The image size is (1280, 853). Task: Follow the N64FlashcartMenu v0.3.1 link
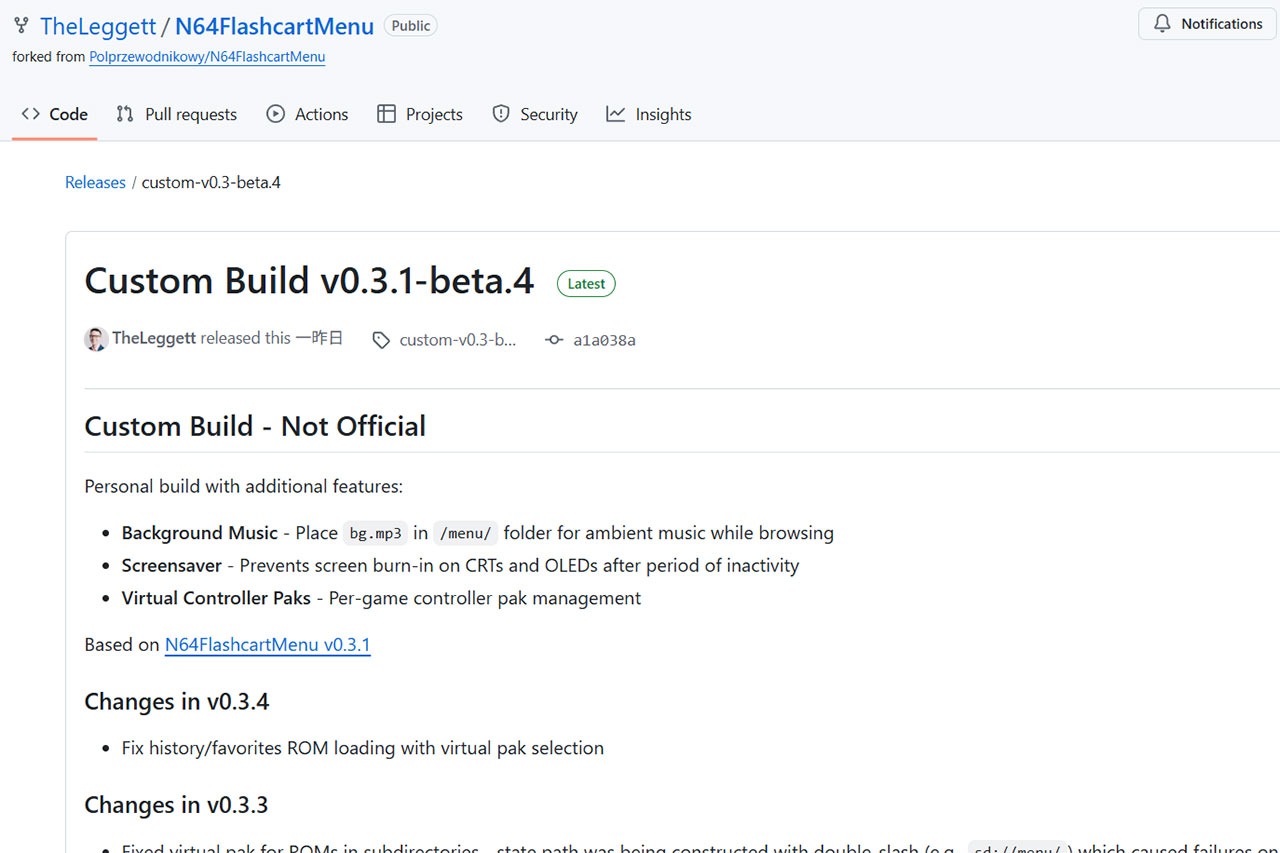pyautogui.click(x=267, y=644)
